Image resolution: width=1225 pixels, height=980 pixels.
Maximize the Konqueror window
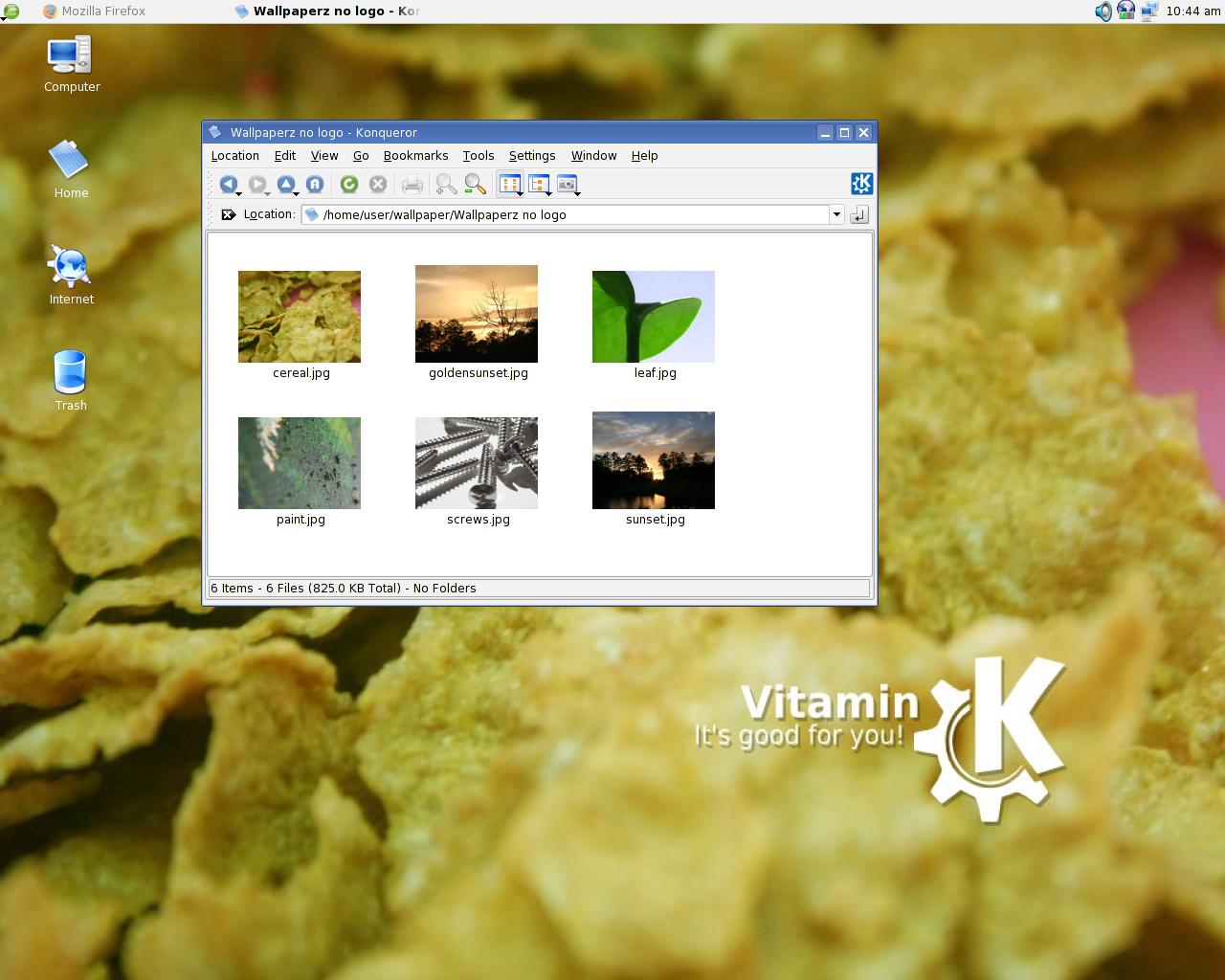click(844, 132)
